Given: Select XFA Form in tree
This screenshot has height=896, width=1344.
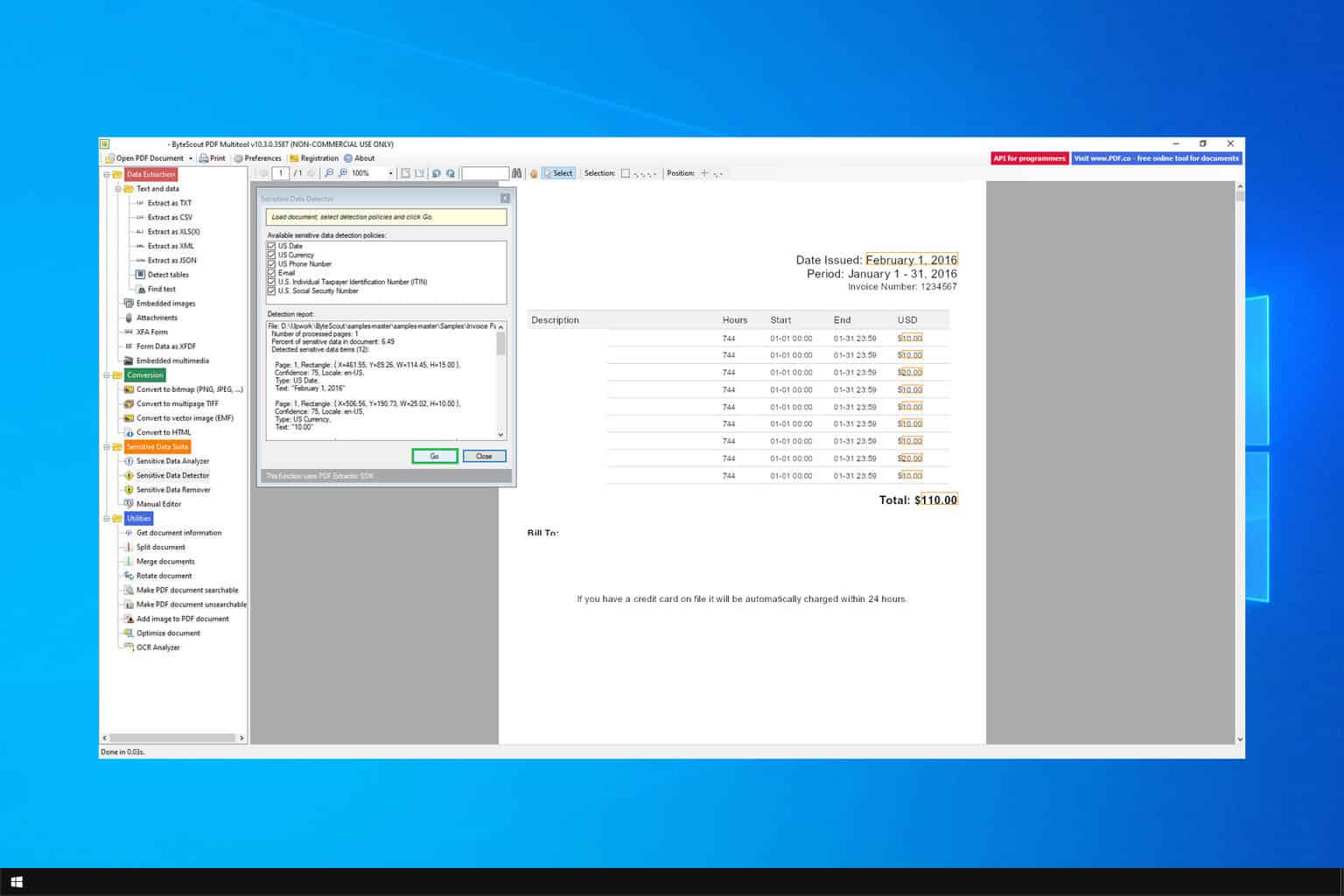Looking at the screenshot, I should [x=151, y=332].
